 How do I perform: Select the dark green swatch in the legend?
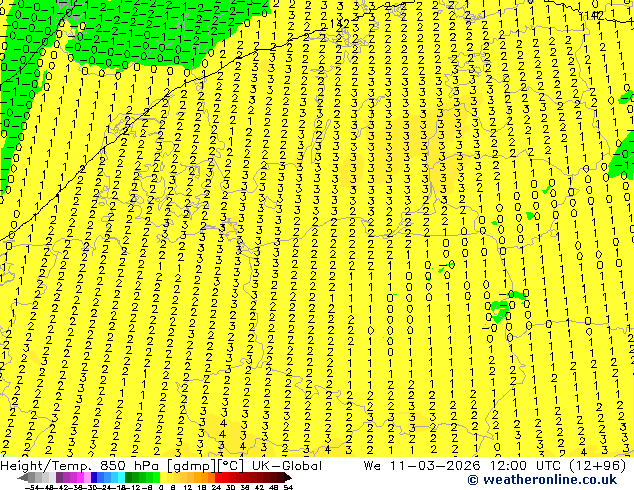[129, 477]
